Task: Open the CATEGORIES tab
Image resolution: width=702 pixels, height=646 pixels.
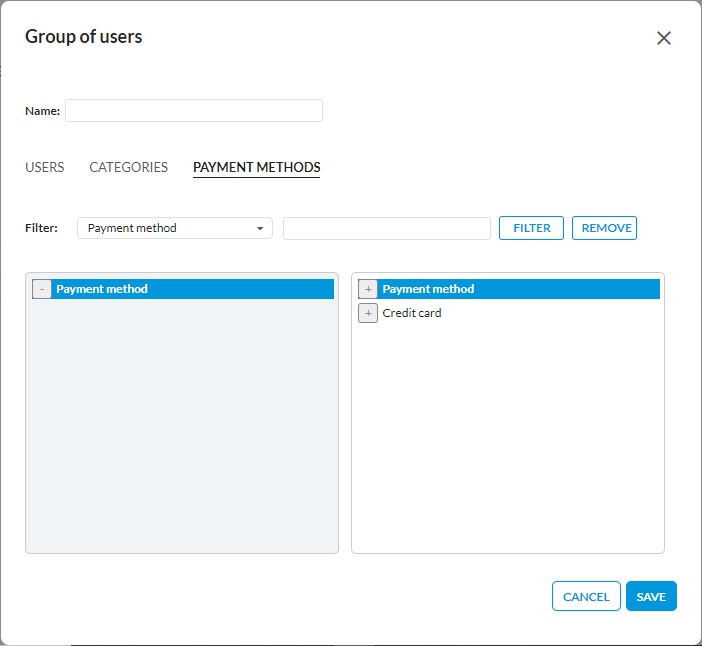Action: tap(128, 167)
